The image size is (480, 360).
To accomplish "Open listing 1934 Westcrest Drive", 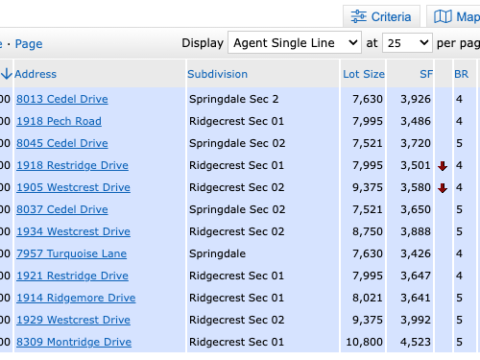I will [73, 231].
